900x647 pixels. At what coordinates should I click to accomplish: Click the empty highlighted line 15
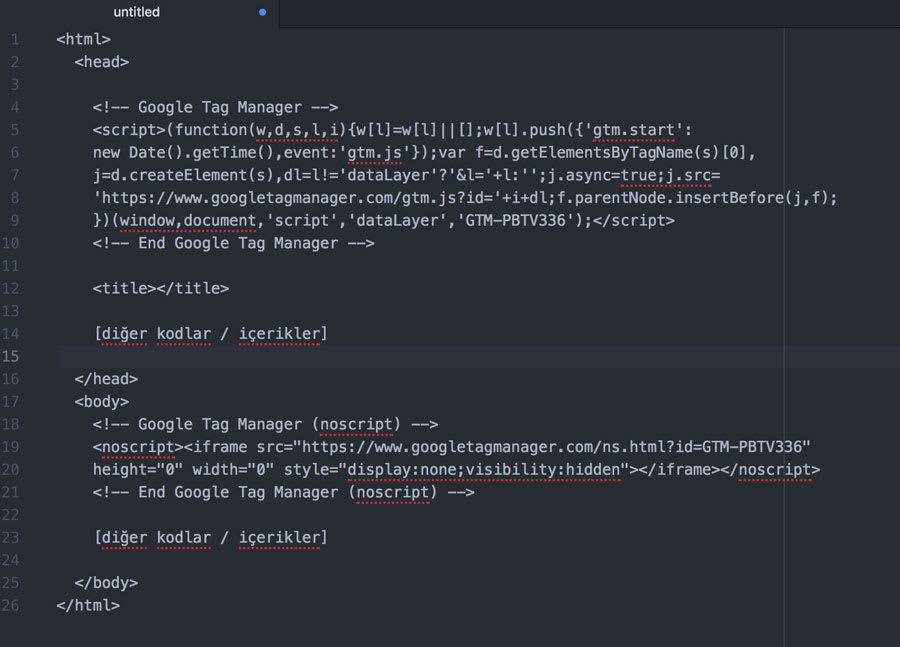click(x=478, y=357)
